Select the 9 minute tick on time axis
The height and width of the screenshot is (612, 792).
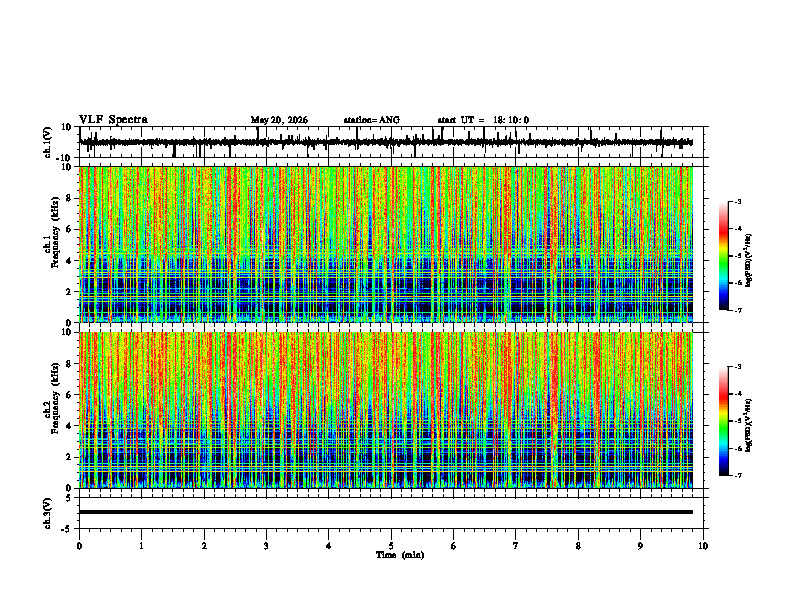click(x=640, y=546)
